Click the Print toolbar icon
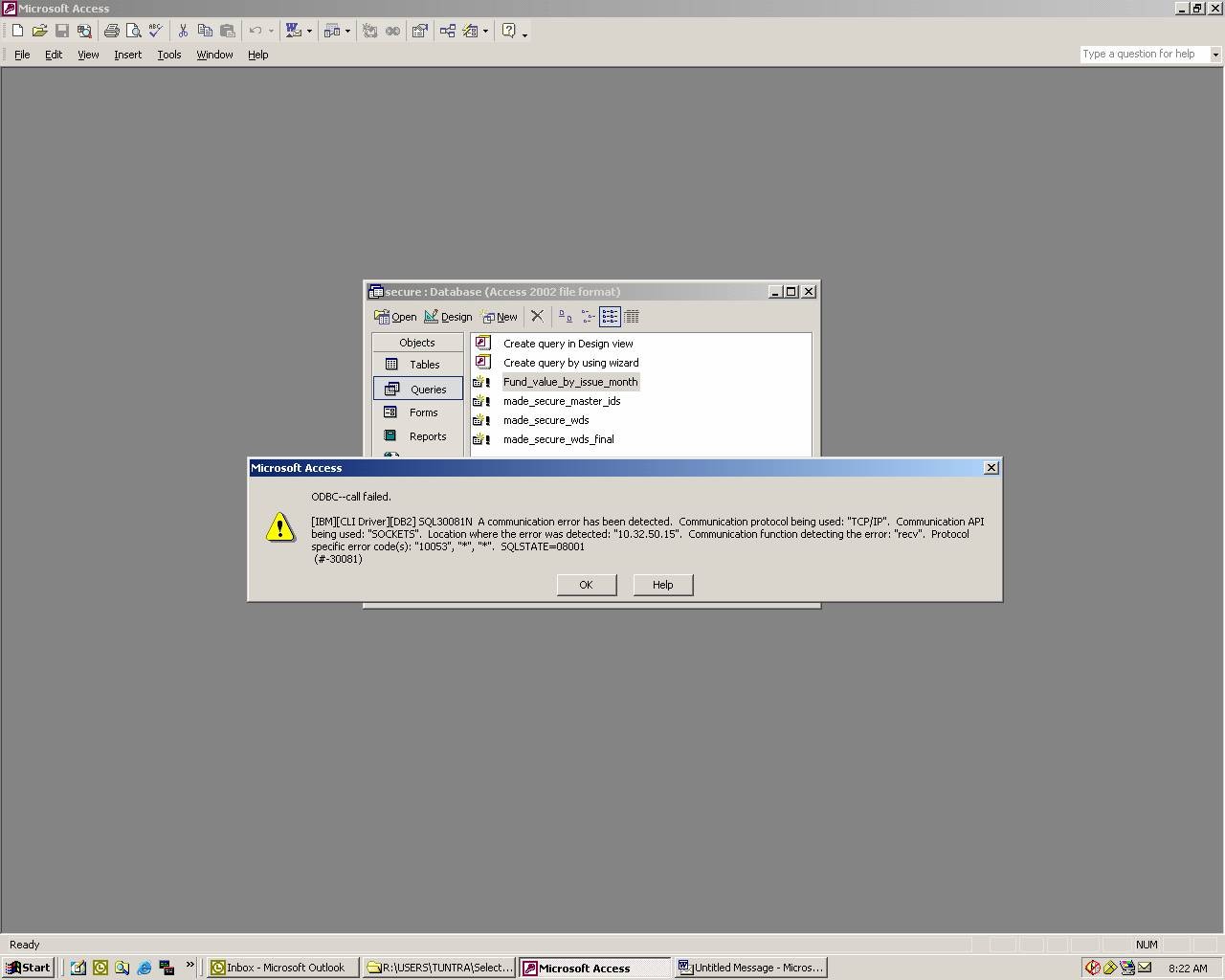Viewport: 1225px width, 980px height. [x=112, y=31]
